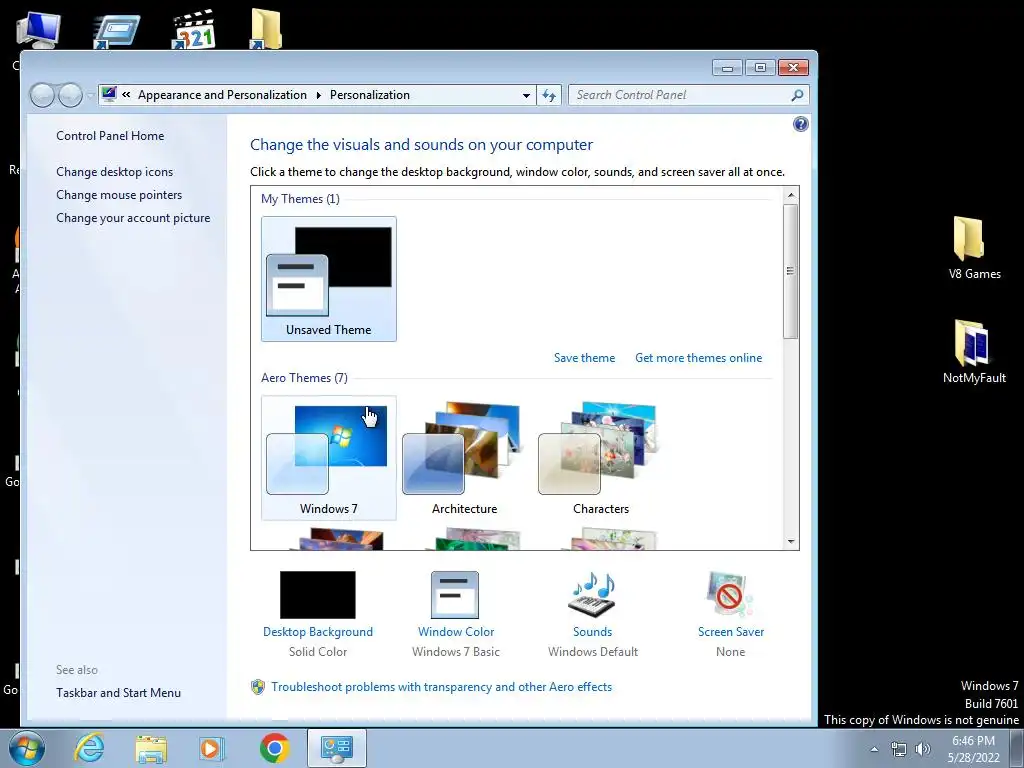
Task: Click the taskbar clock and date
Action: click(x=973, y=749)
